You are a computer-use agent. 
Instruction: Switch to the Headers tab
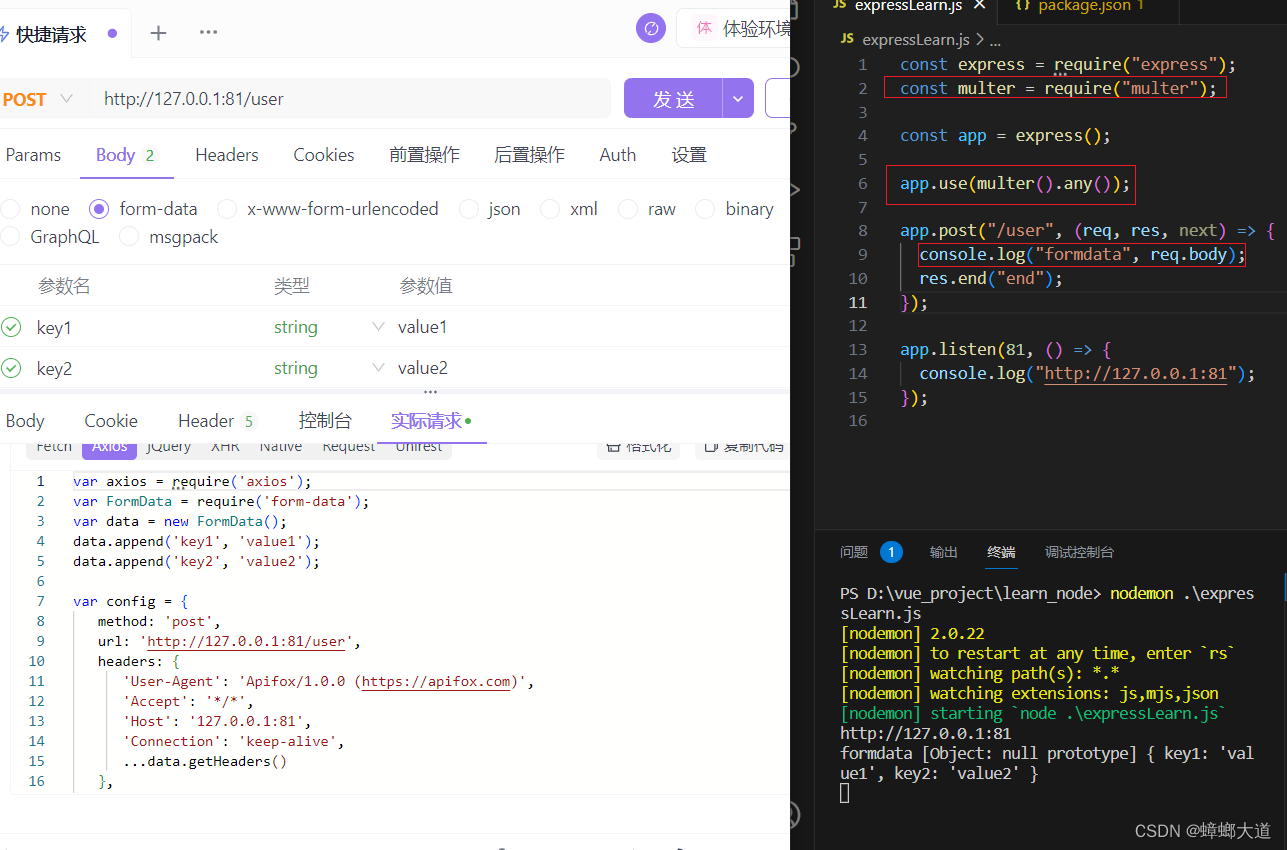227,155
